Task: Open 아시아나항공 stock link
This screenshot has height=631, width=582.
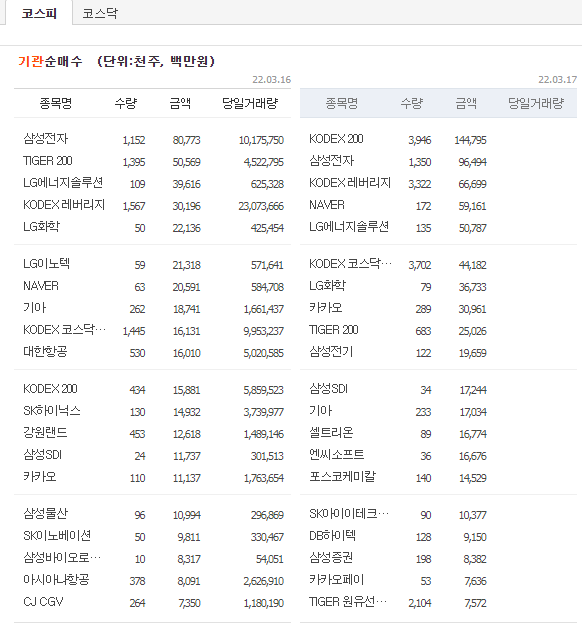Action: [x=56, y=580]
